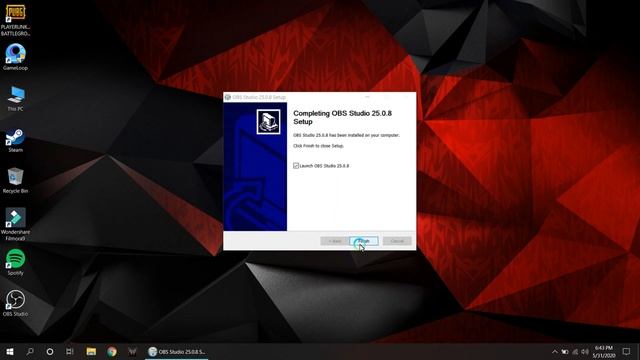Focus OBS Studio 25.0.8 Setup taskbar button
640x360 pixels.
(177, 351)
